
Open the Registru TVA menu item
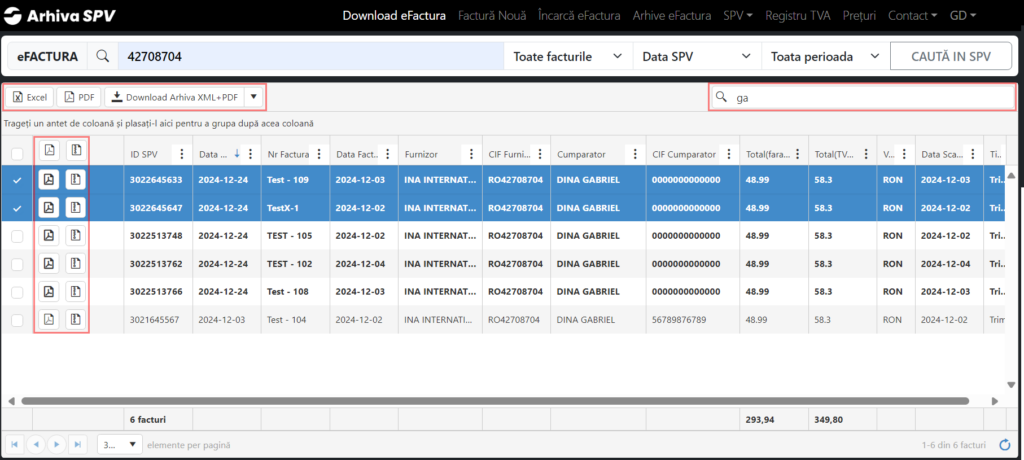[x=799, y=16]
